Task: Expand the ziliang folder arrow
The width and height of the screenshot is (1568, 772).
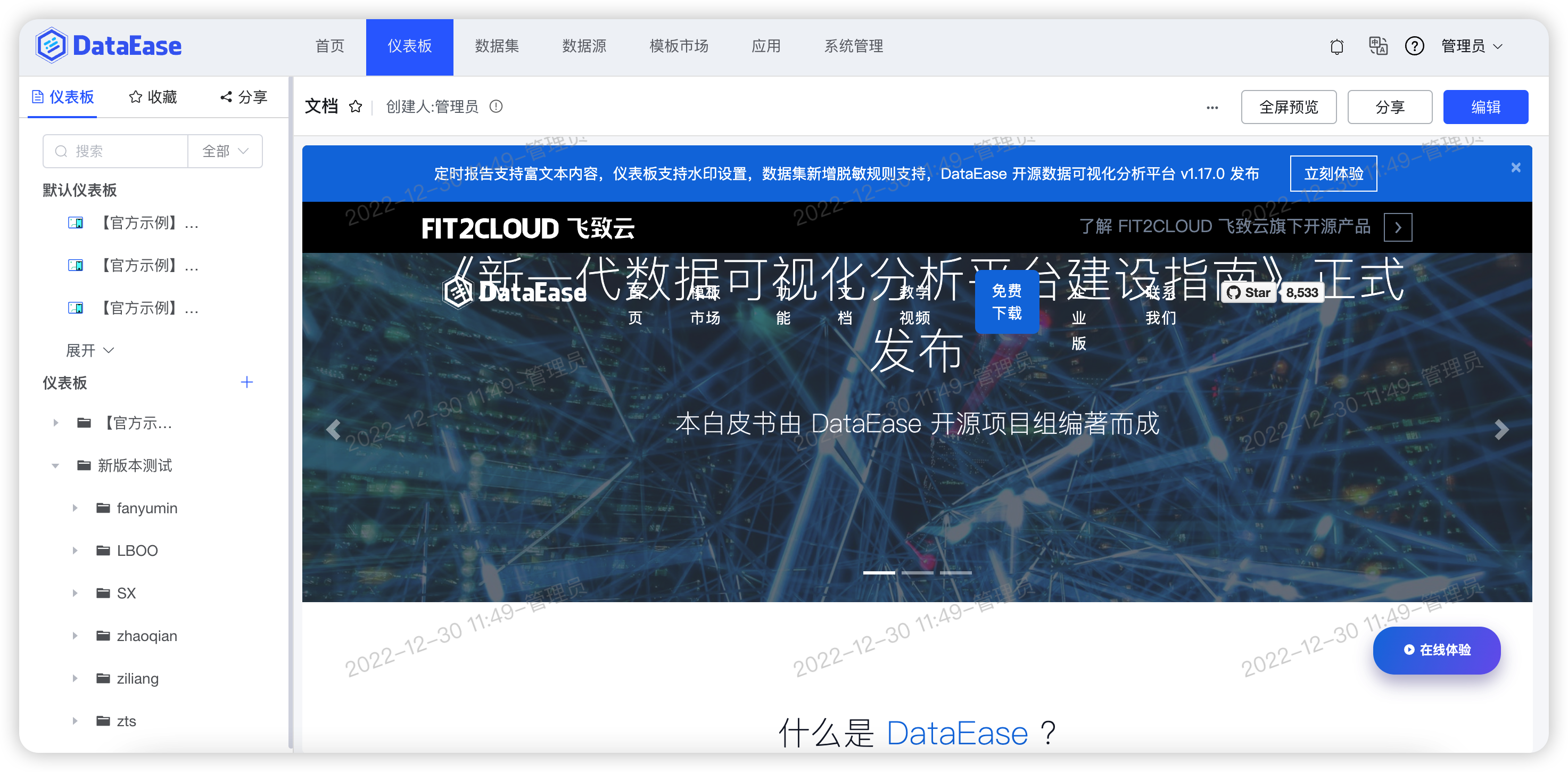Action: click(x=75, y=678)
